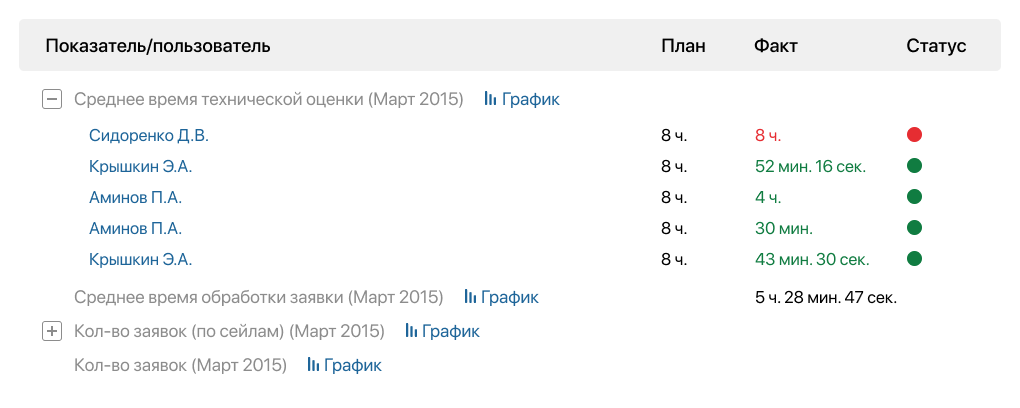Viewport: 1020px width, 408px height.
Task: Select green status dot in the 4 ч. row
Action: tap(913, 197)
